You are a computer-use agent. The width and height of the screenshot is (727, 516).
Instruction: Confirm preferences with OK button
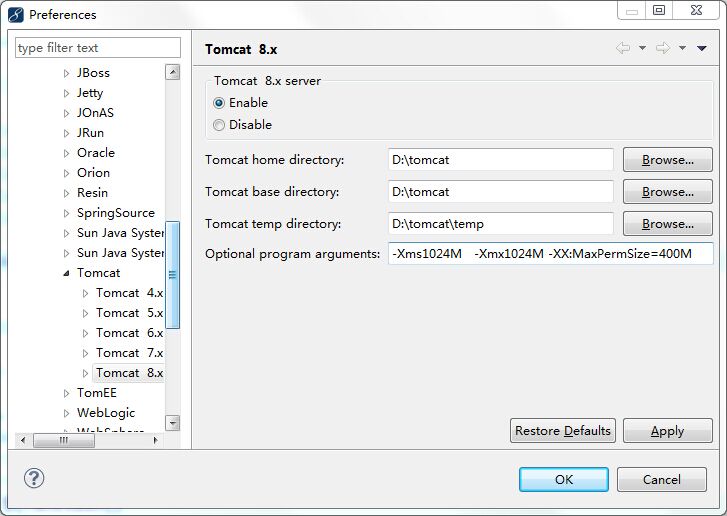(x=564, y=479)
